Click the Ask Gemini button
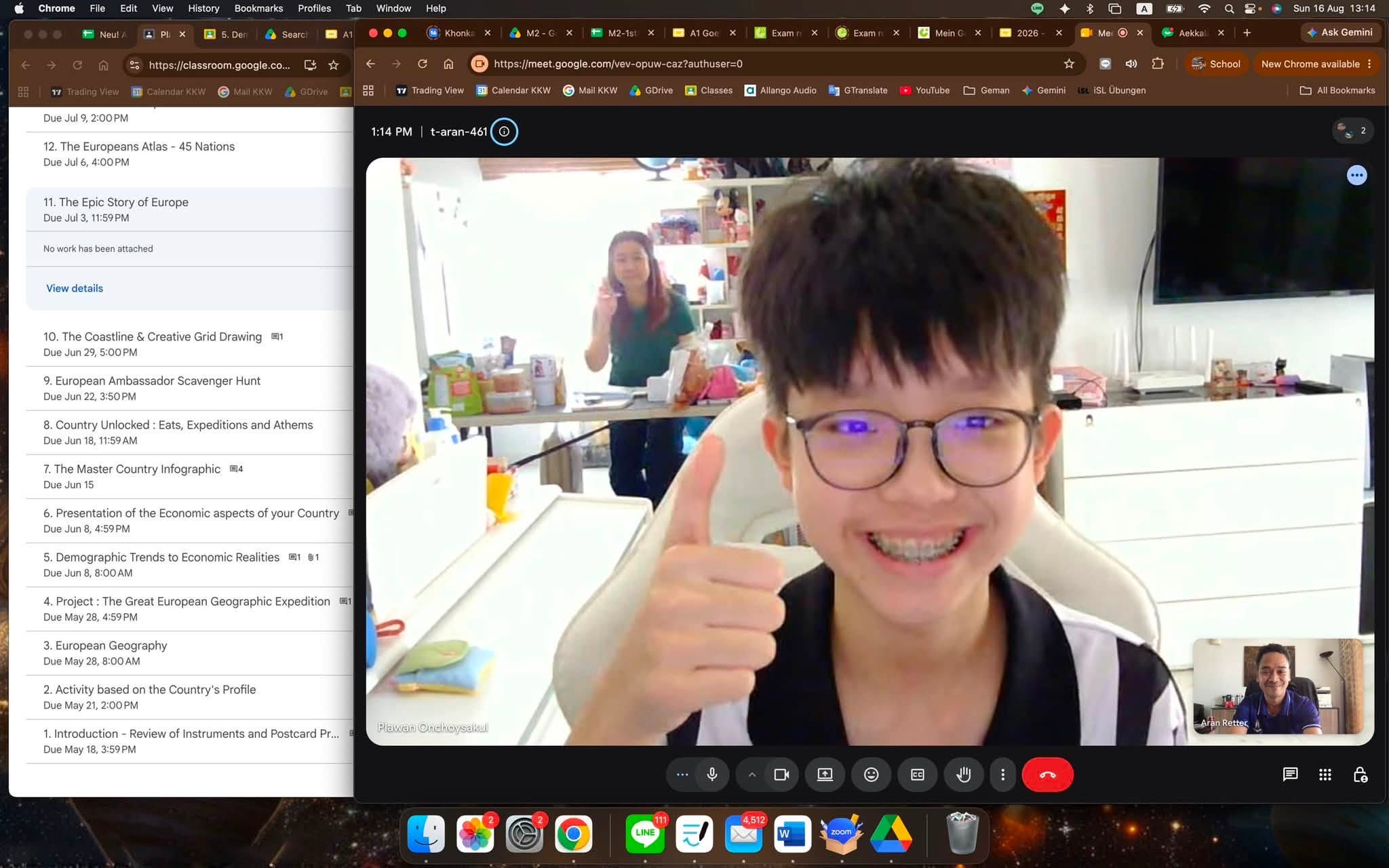This screenshot has height=868, width=1389. tap(1340, 33)
